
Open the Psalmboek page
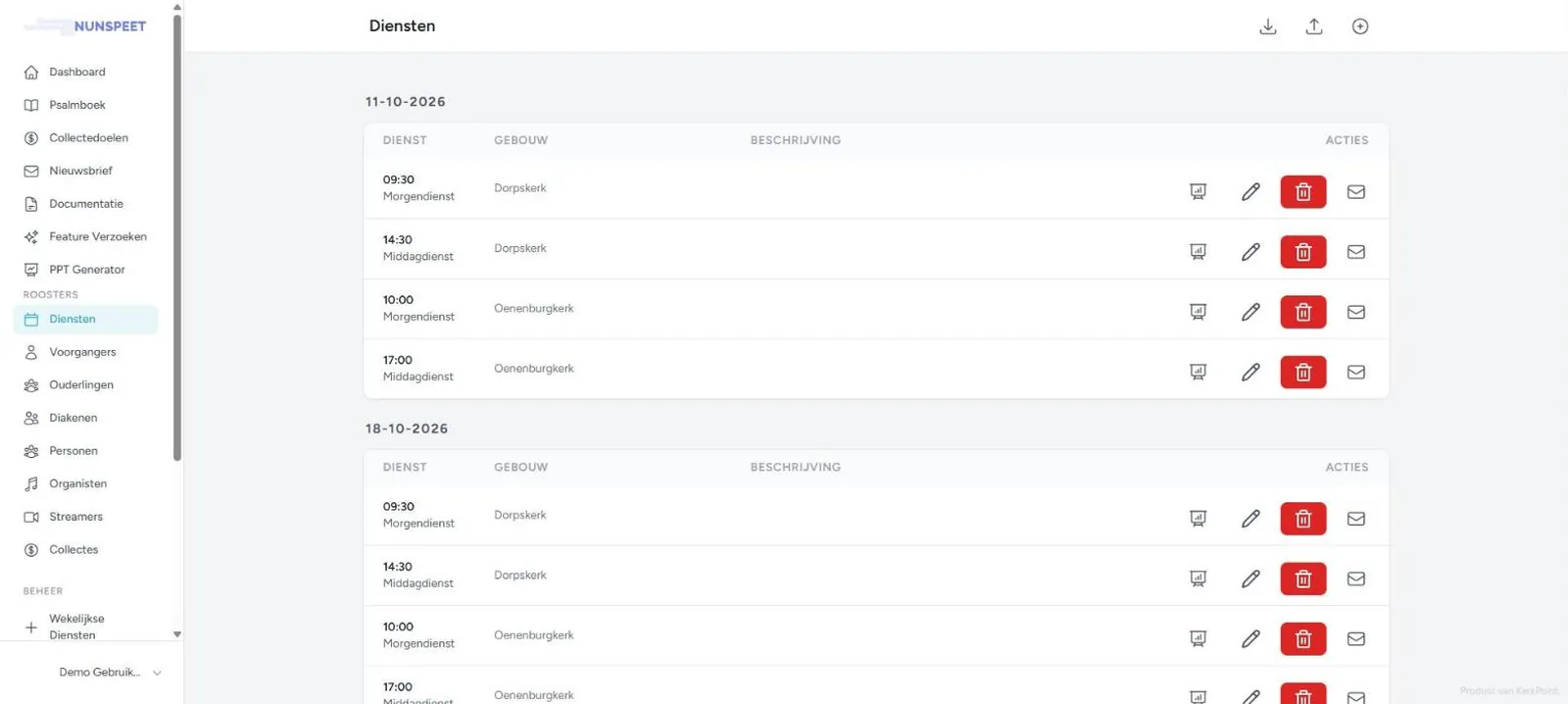click(85, 105)
